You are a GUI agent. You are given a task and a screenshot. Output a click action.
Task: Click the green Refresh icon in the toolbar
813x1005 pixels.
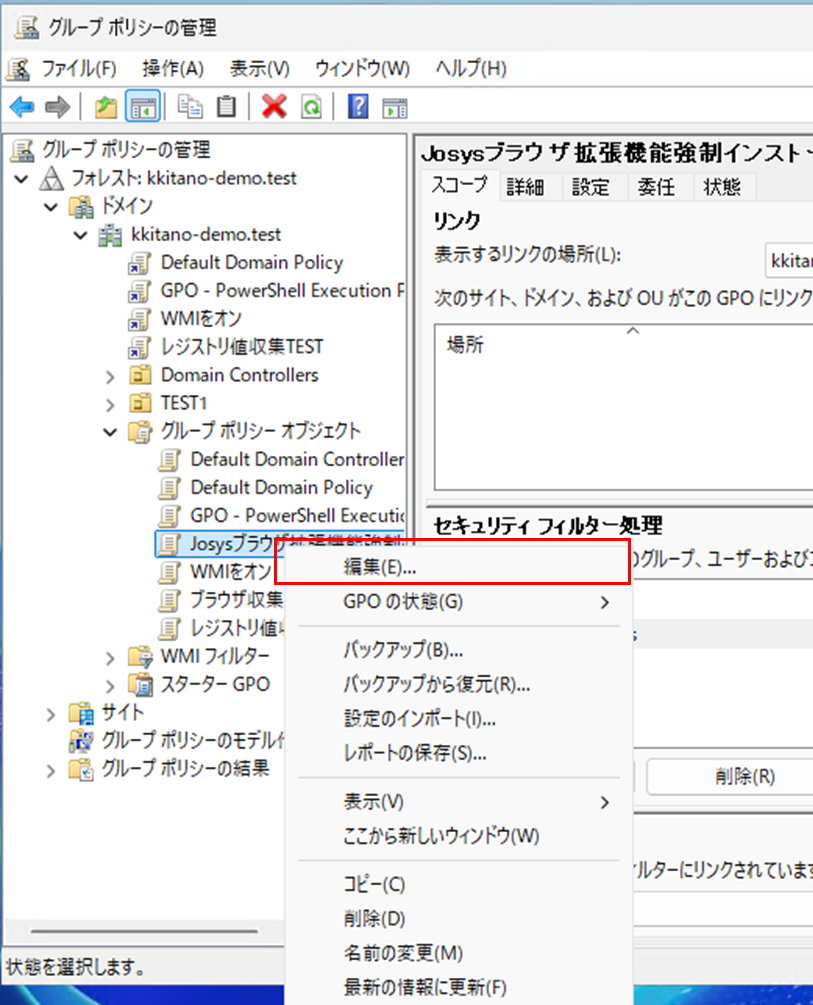[x=312, y=107]
